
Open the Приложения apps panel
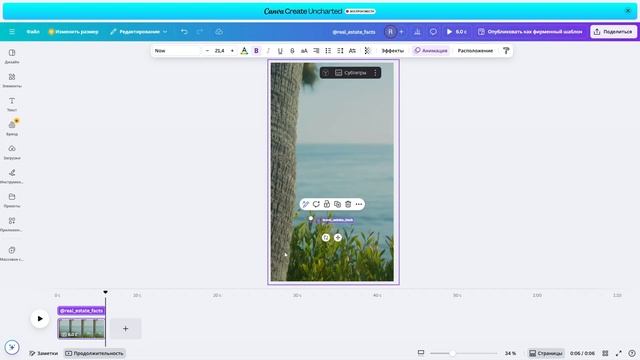pyautogui.click(x=12, y=224)
